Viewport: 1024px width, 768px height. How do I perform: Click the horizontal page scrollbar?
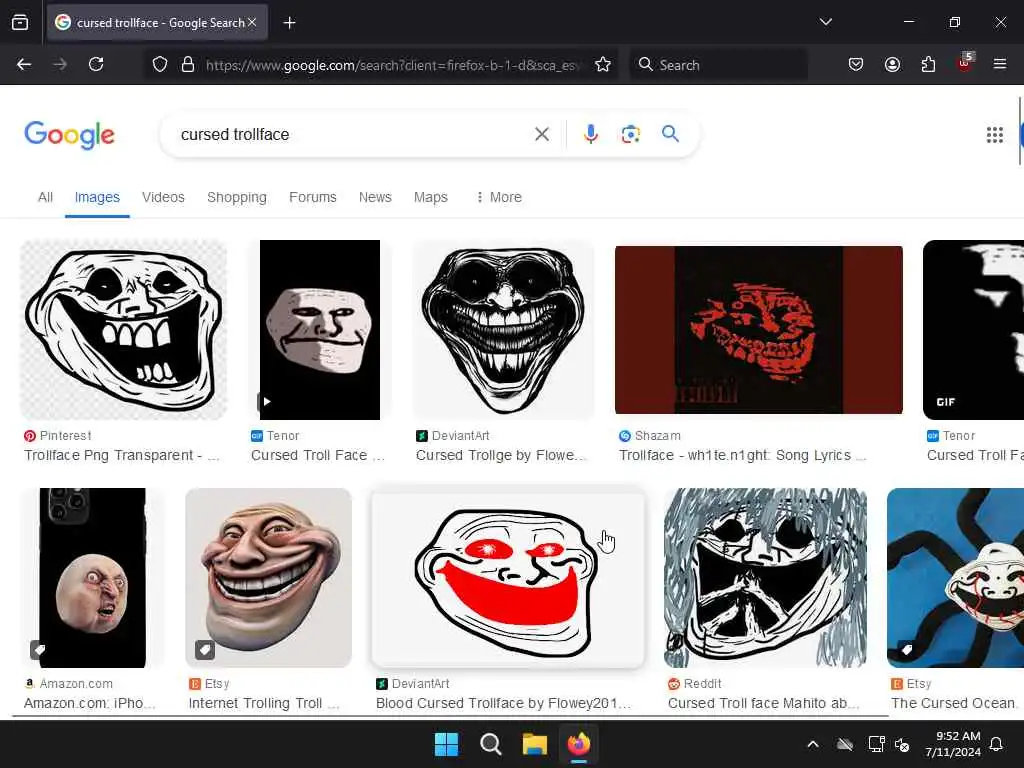(451, 716)
